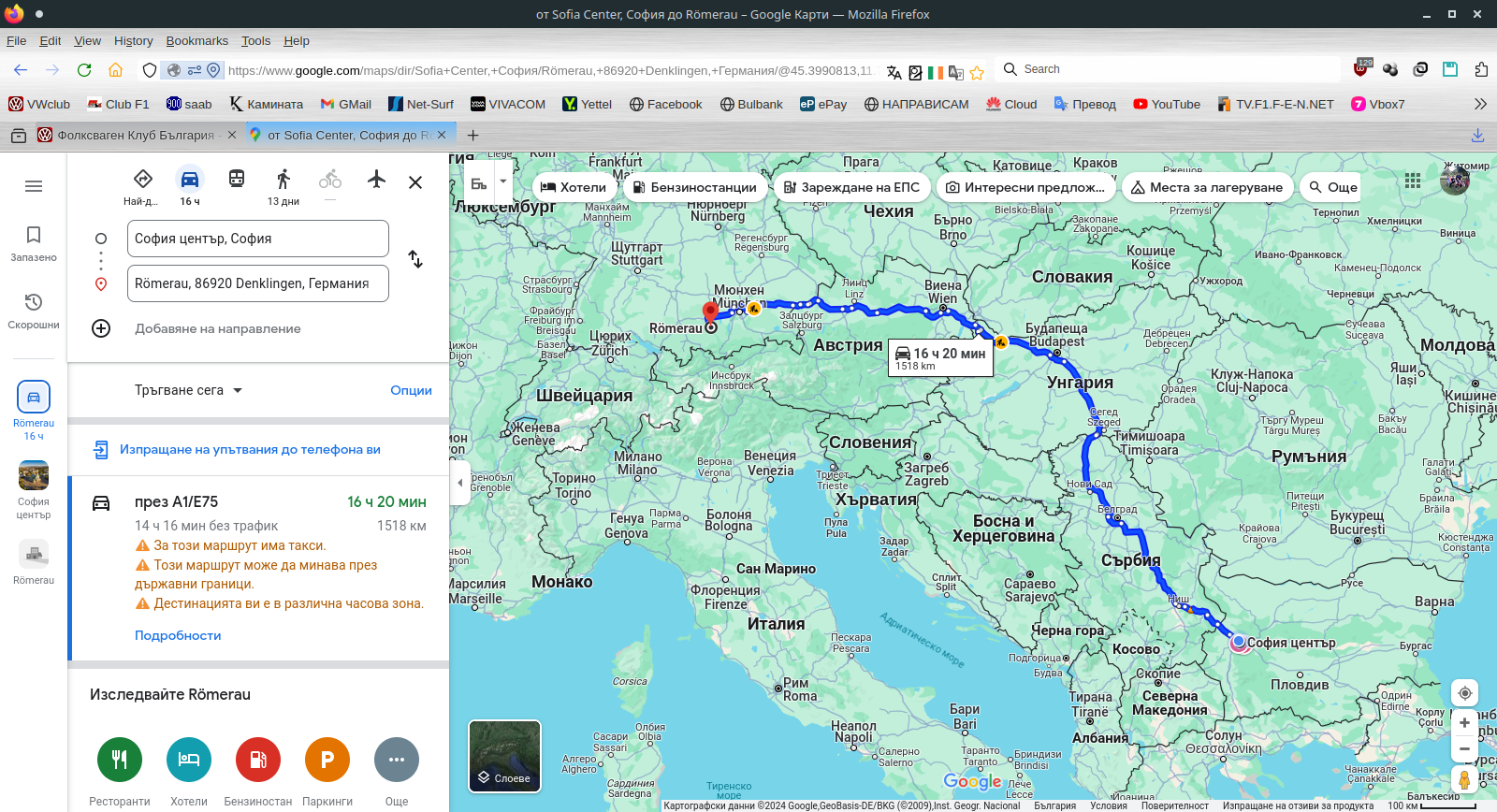This screenshot has width=1497, height=812.
Task: Open Google Maps hamburger menu
Action: click(x=34, y=186)
